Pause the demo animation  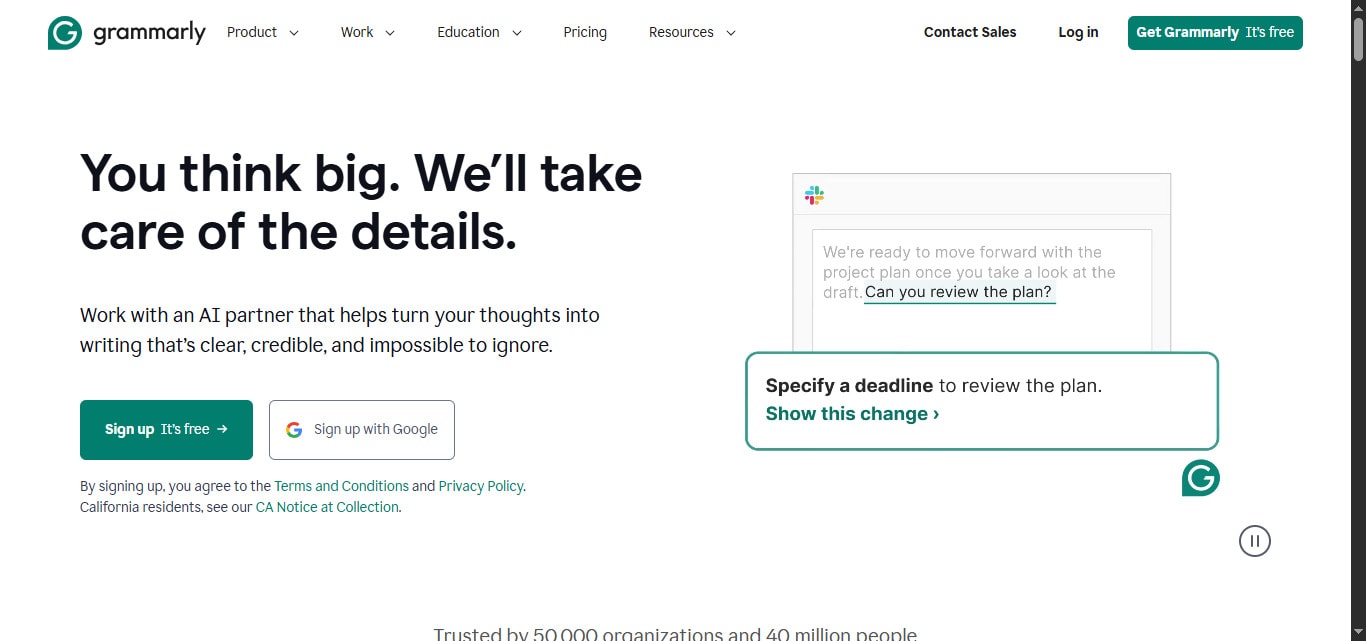(1255, 540)
